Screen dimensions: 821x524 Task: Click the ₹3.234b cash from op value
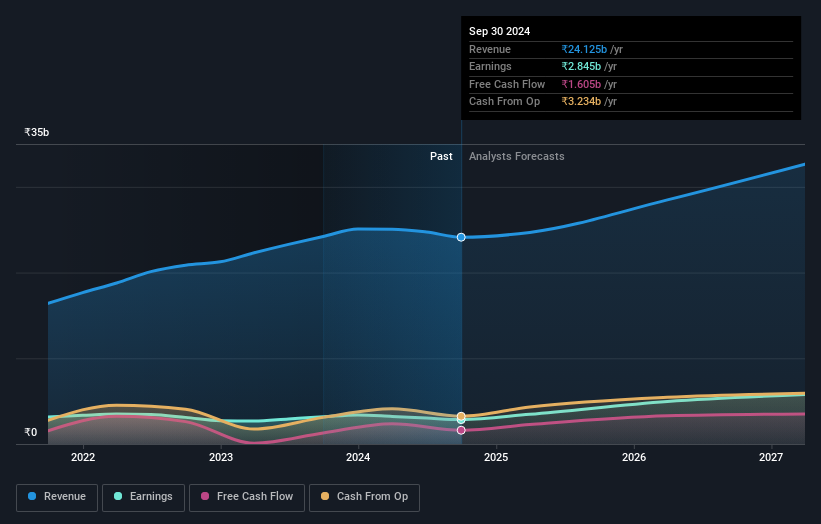pyautogui.click(x=581, y=102)
